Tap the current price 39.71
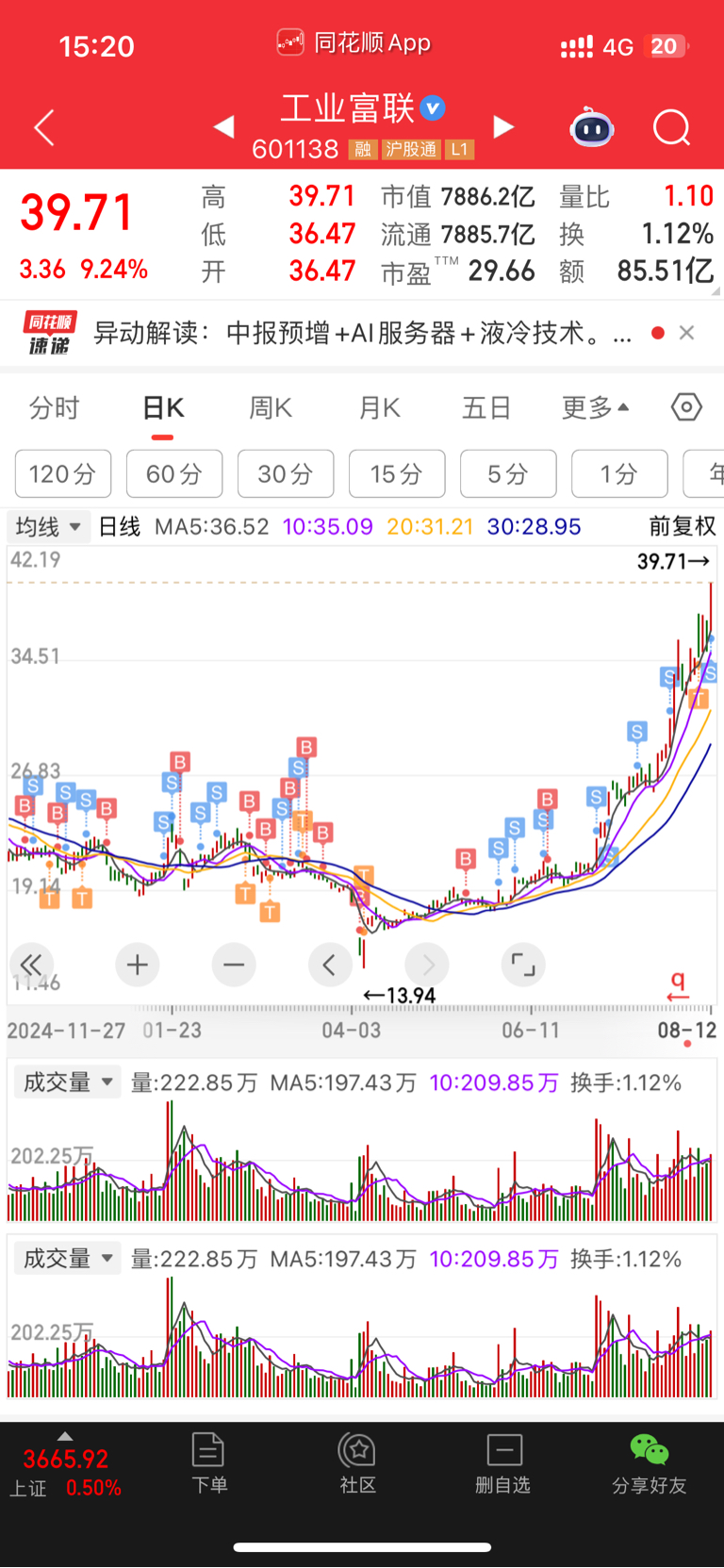 pyautogui.click(x=76, y=212)
